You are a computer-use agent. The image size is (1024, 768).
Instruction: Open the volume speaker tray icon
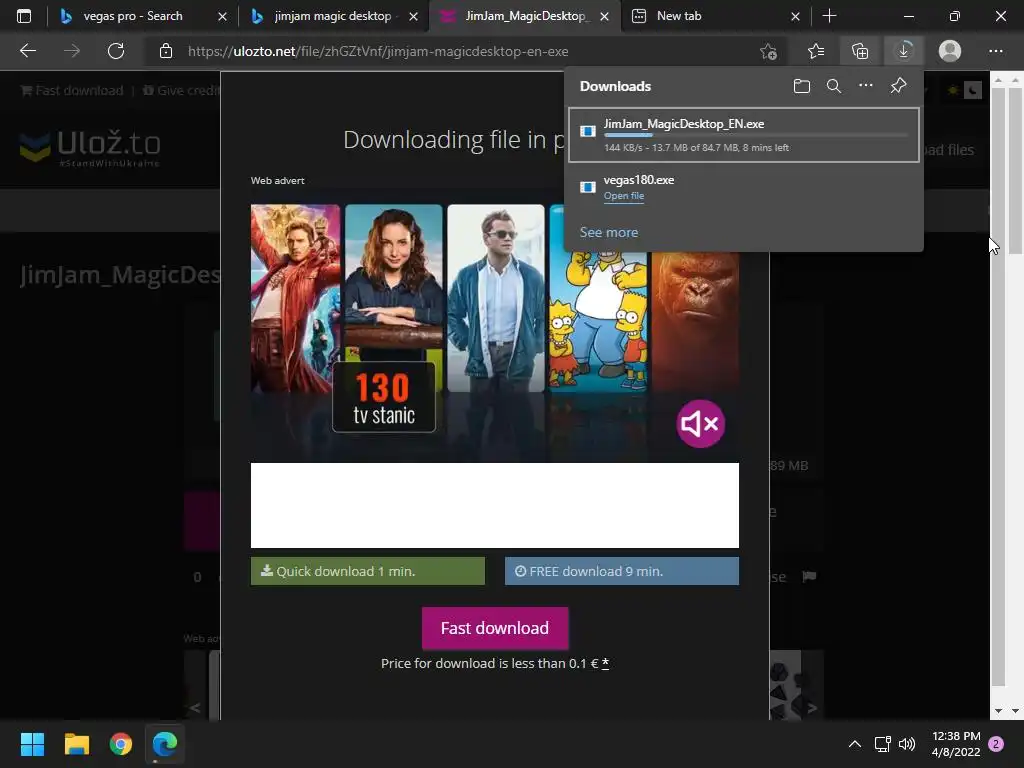(907, 744)
